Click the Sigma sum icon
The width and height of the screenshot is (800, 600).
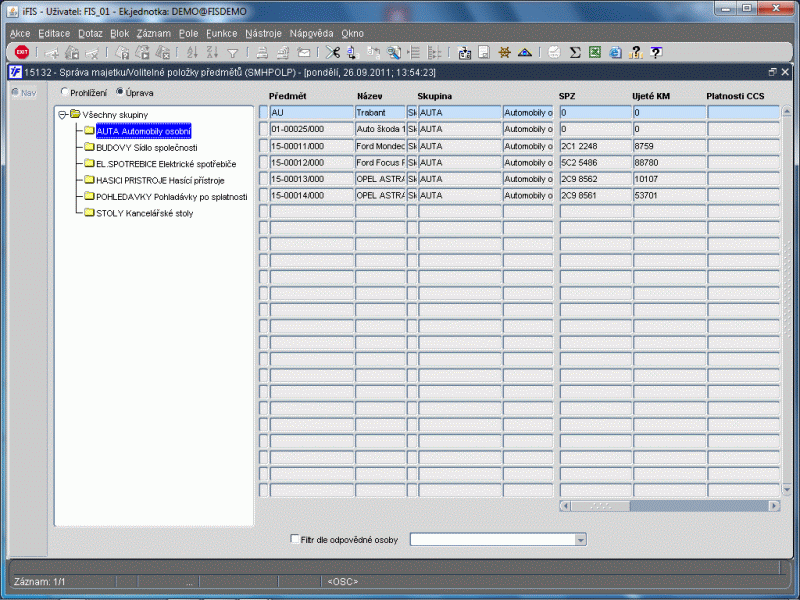pos(575,53)
